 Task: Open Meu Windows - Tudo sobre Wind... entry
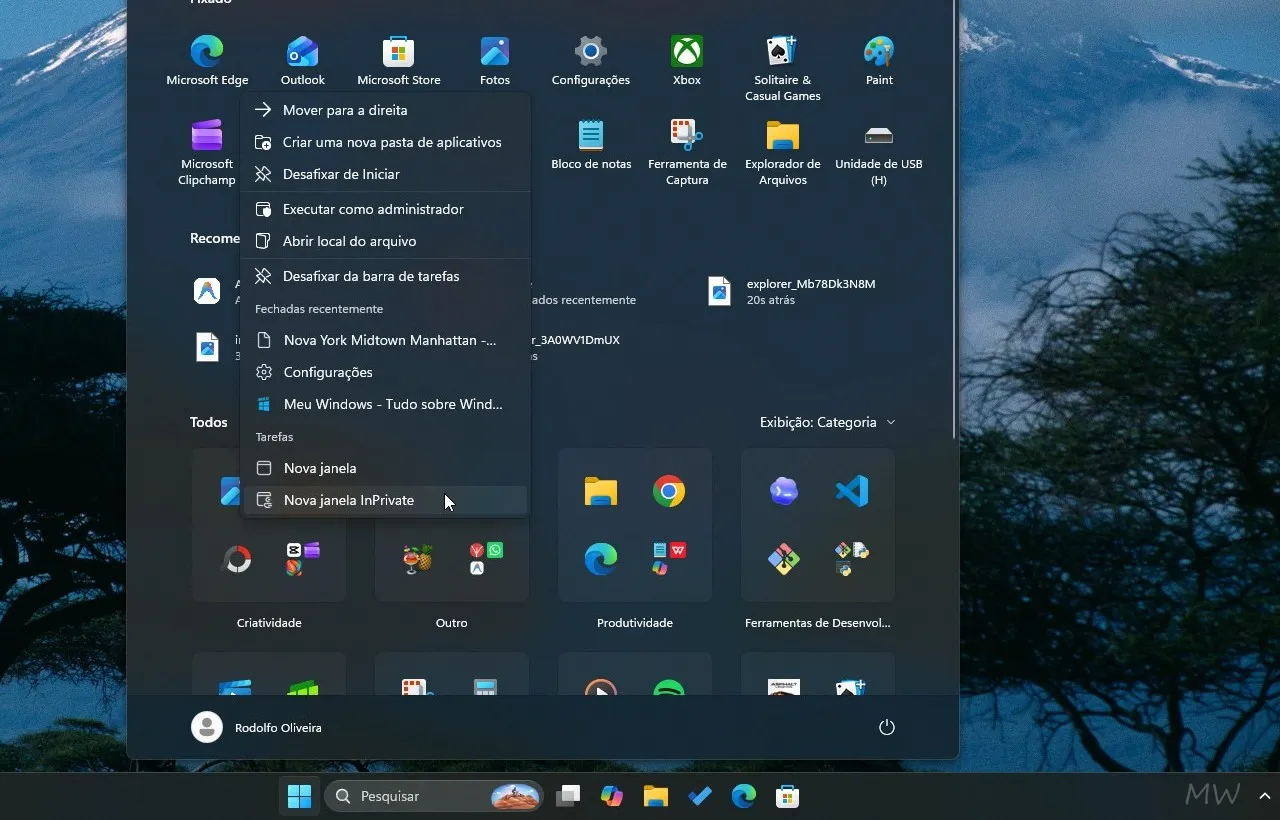[385, 404]
